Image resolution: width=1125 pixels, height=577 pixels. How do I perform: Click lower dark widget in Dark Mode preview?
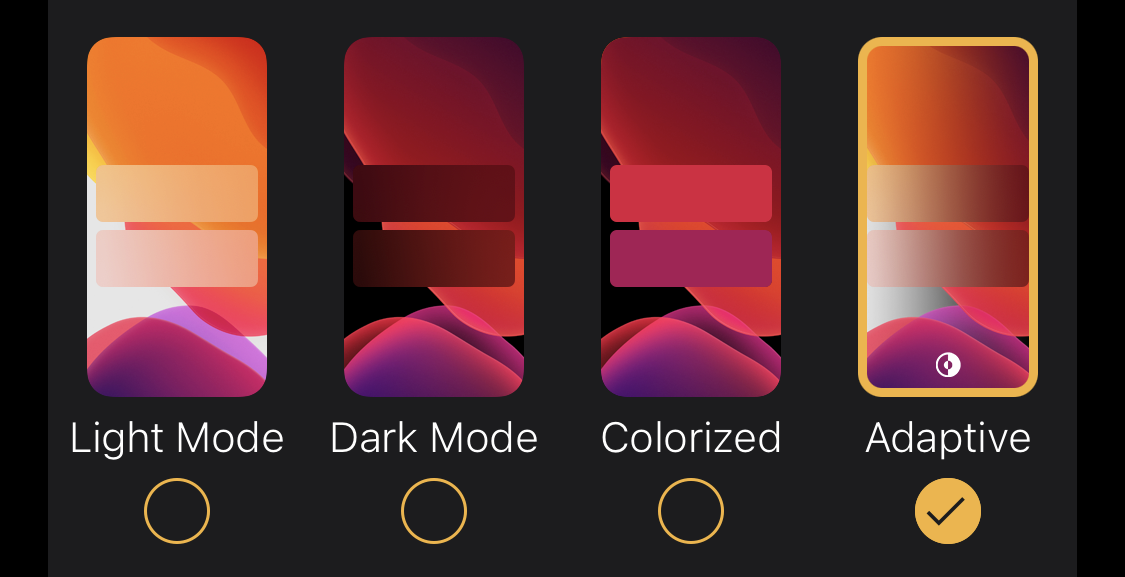point(433,258)
